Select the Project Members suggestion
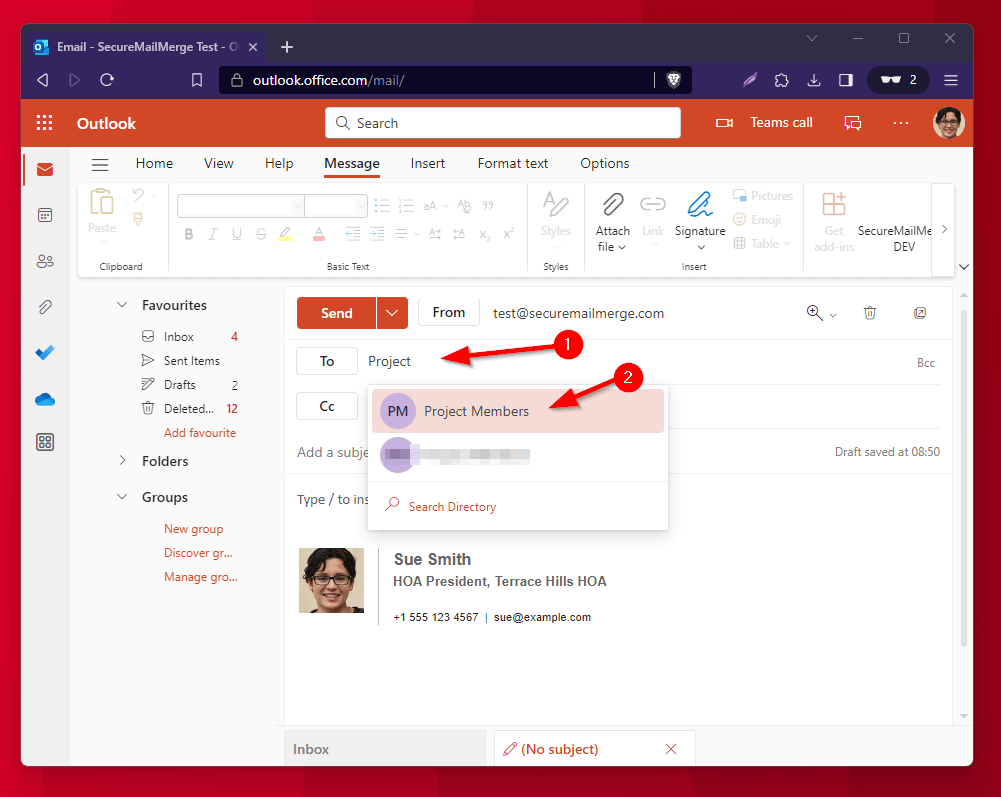The image size is (1001, 797). [477, 410]
